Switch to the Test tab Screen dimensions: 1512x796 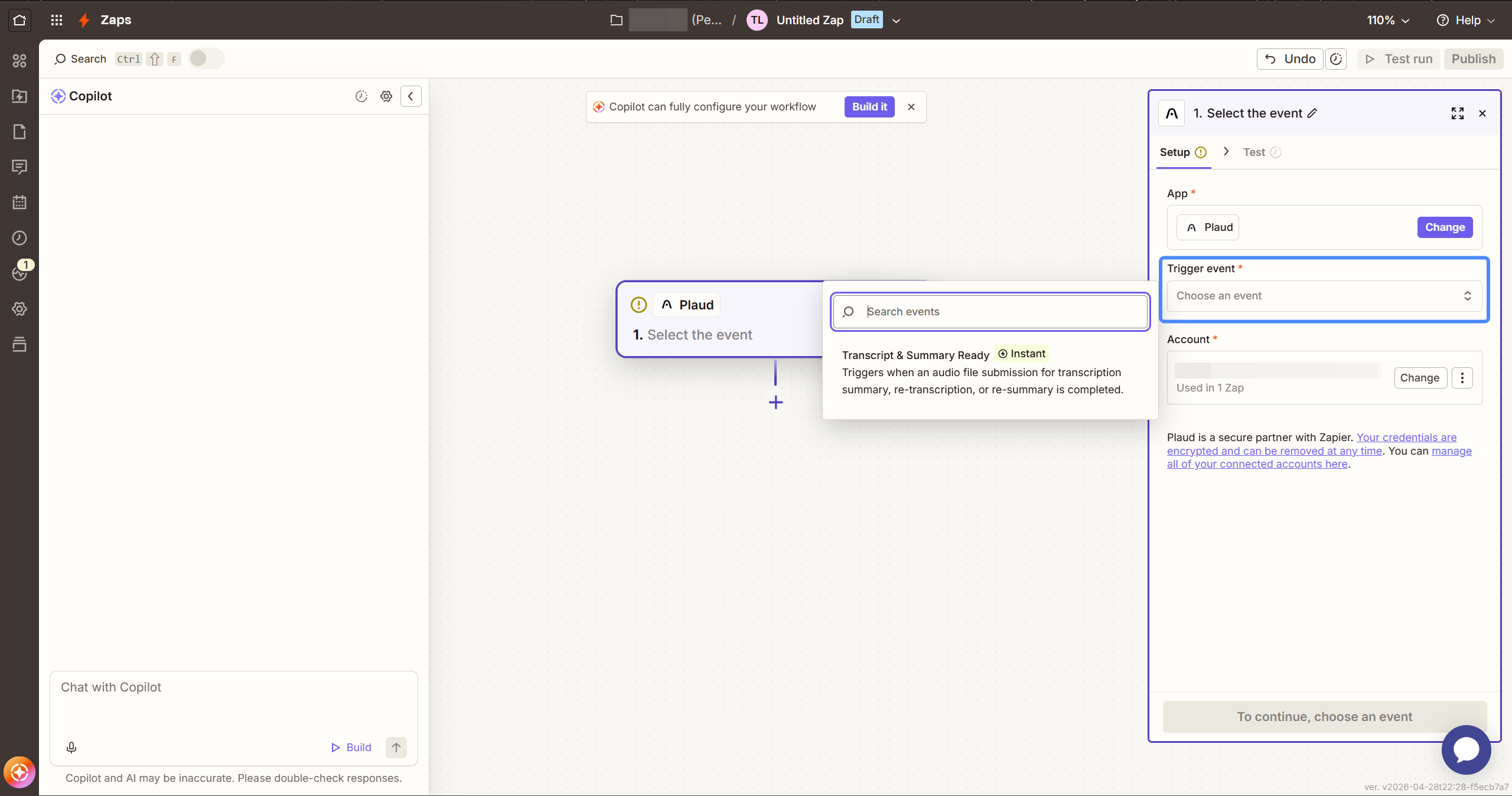click(1262, 152)
